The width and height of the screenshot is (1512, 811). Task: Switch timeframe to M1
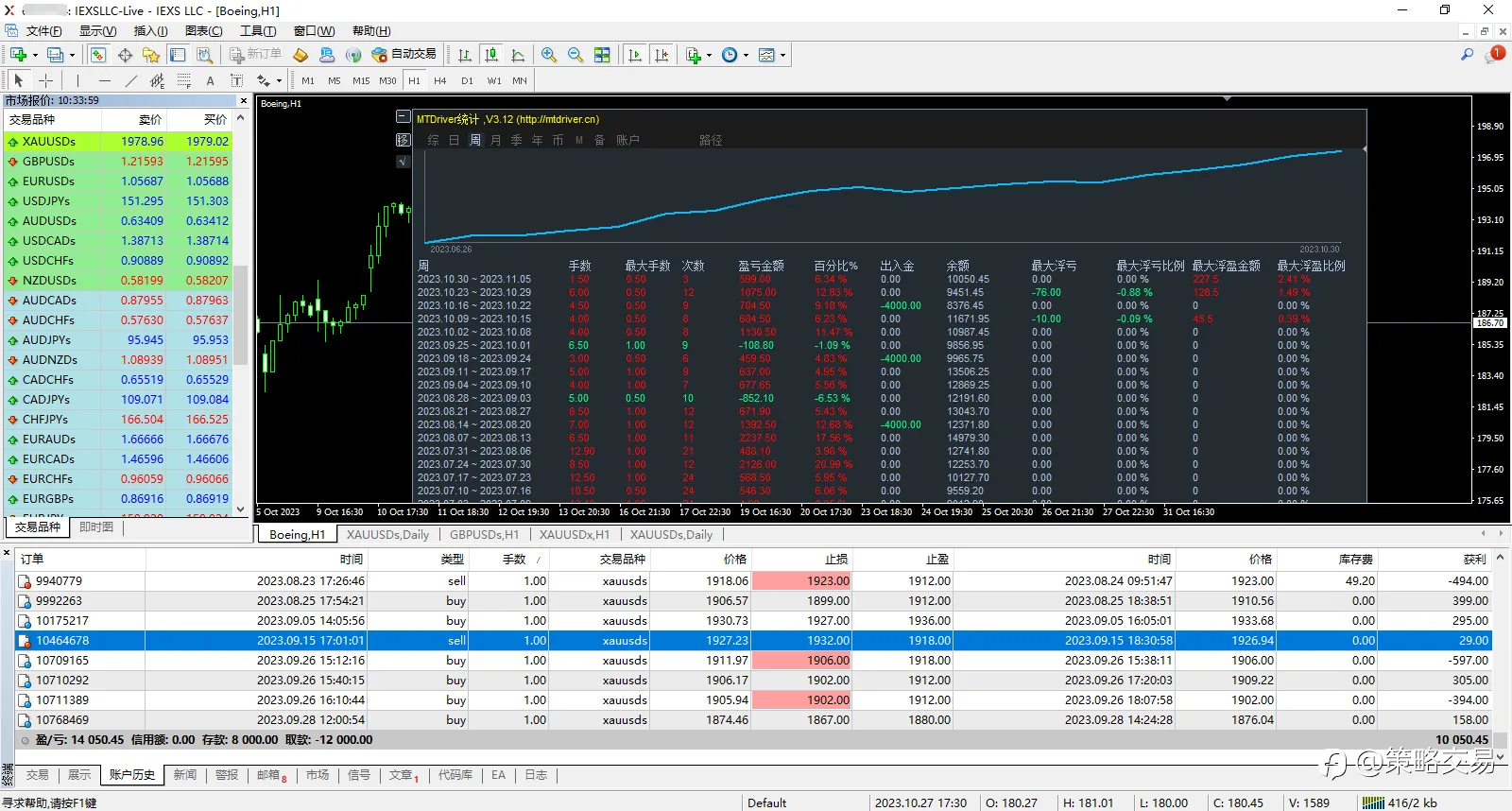pyautogui.click(x=308, y=80)
